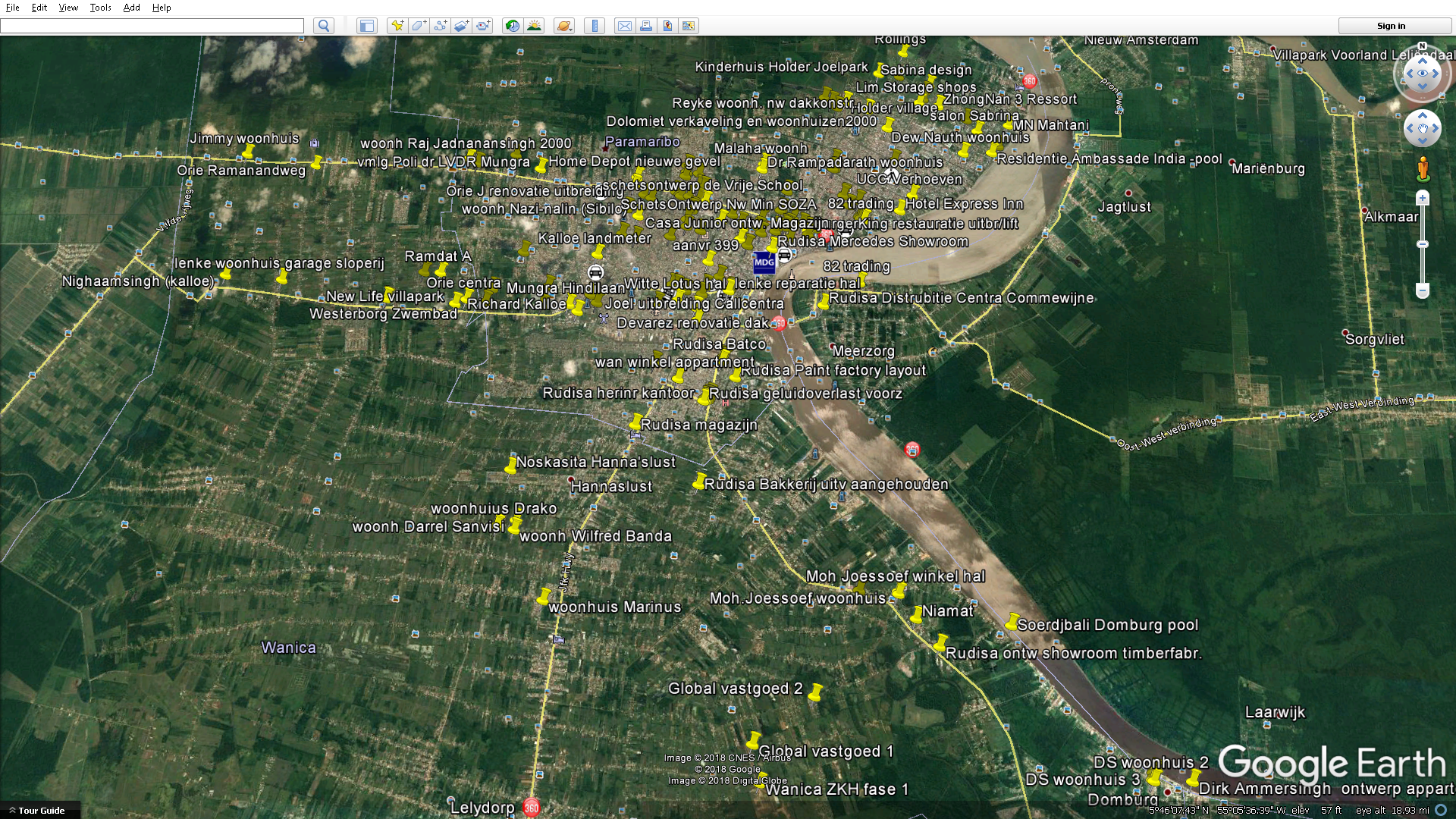Click 'Moh Joessoef winkel hal' label

895,576
